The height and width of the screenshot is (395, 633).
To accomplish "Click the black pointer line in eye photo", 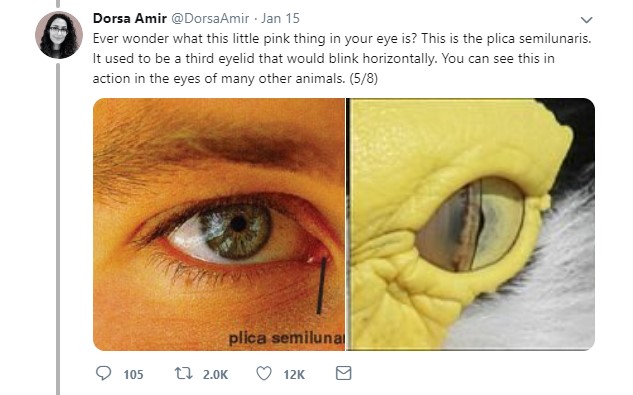I will [321, 285].
